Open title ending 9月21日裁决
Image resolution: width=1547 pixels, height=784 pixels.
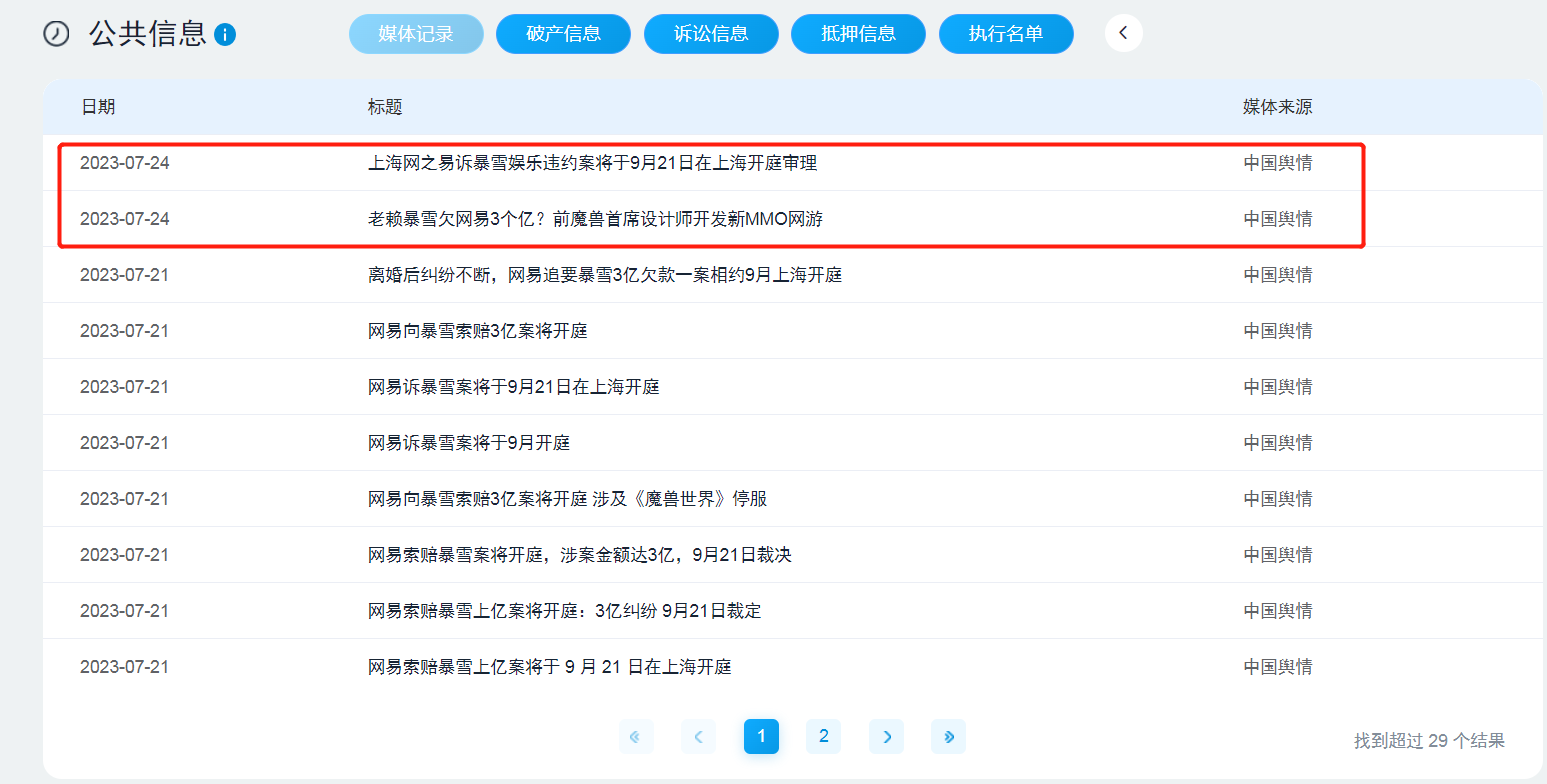(580, 555)
